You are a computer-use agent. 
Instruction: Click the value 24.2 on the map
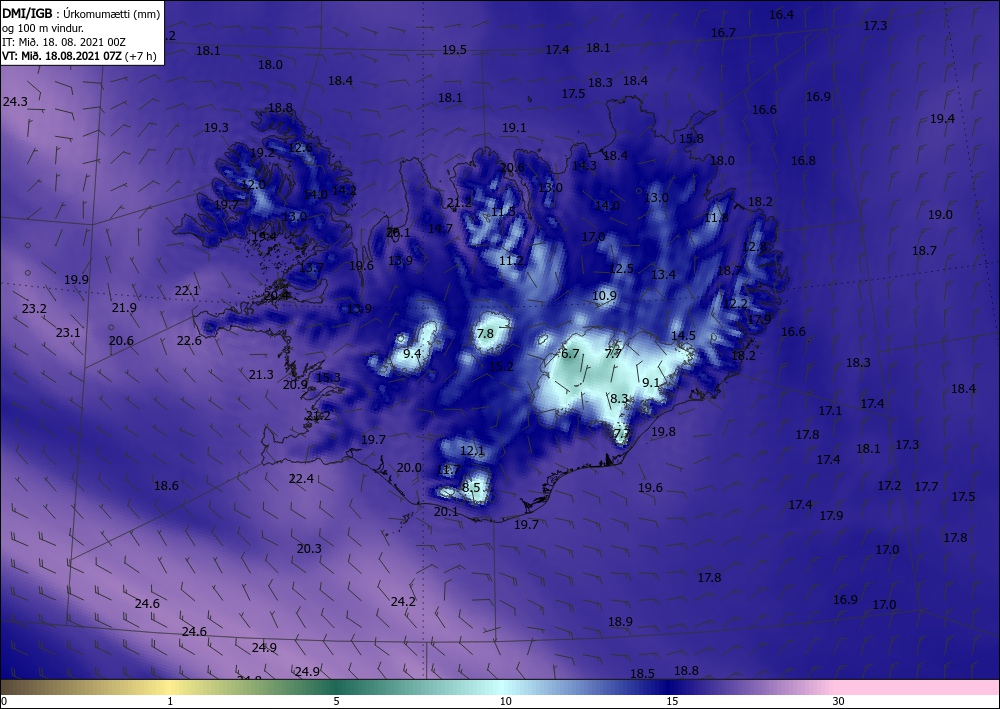(x=403, y=601)
